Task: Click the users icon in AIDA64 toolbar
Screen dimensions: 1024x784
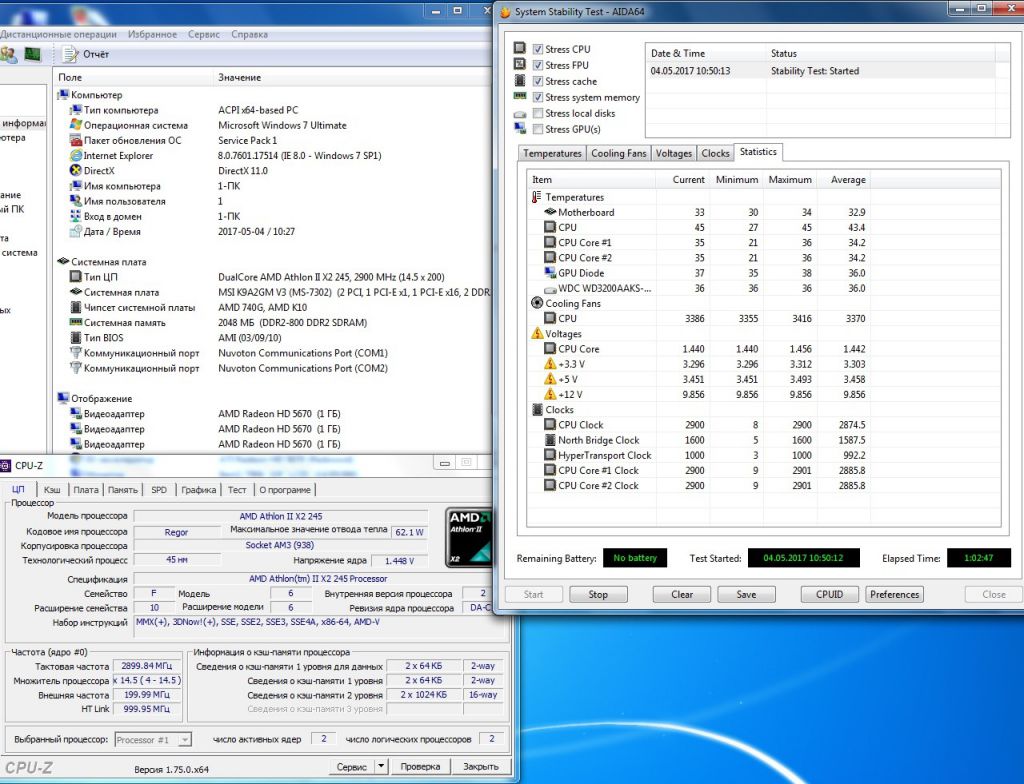Action: 8,54
